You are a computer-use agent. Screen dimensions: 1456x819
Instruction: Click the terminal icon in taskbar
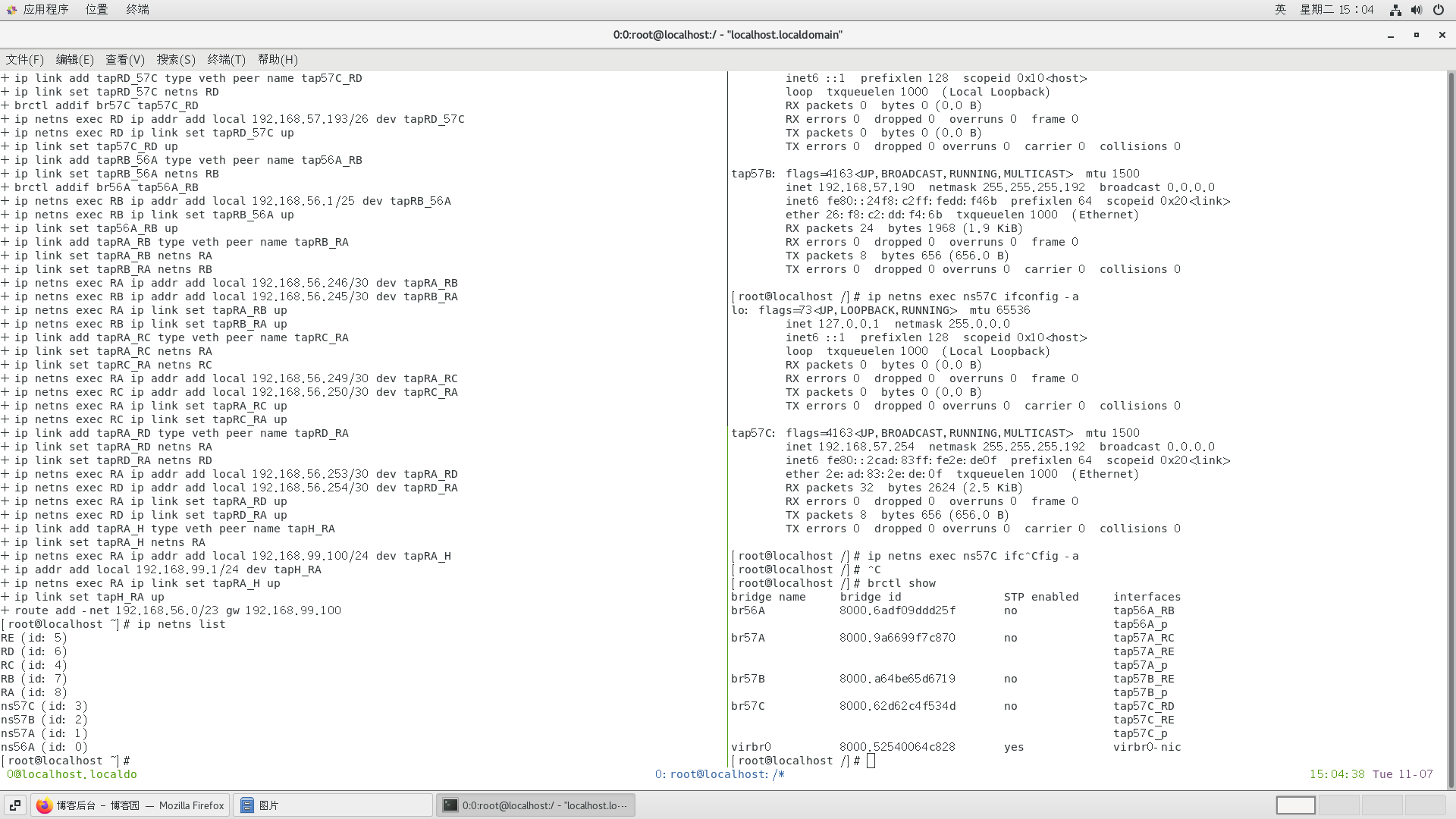450,805
